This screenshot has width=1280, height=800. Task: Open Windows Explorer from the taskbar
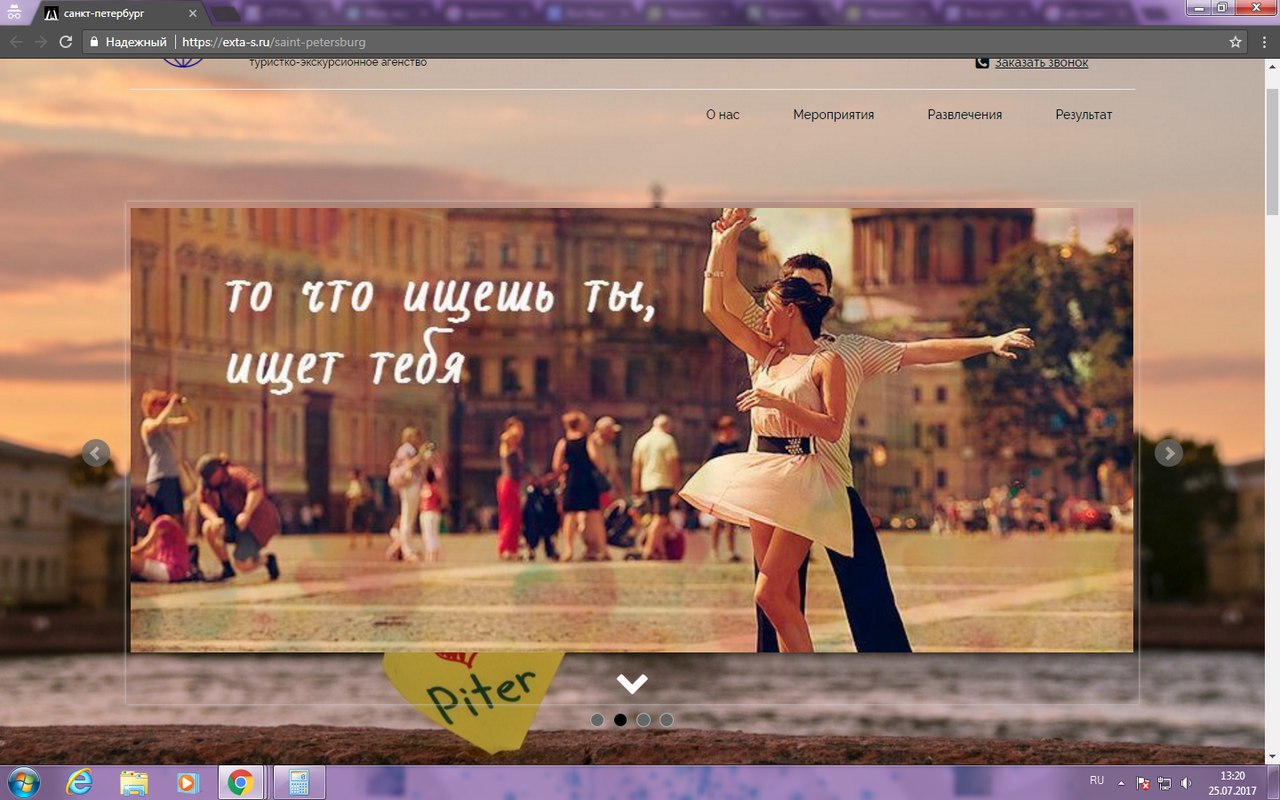[133, 783]
